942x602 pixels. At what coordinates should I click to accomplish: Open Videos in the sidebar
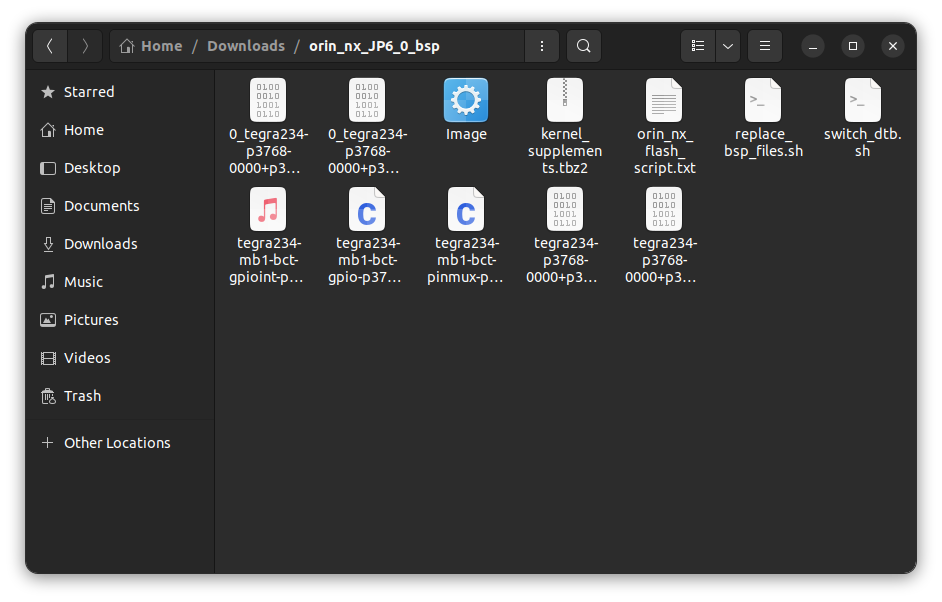tap(120, 358)
